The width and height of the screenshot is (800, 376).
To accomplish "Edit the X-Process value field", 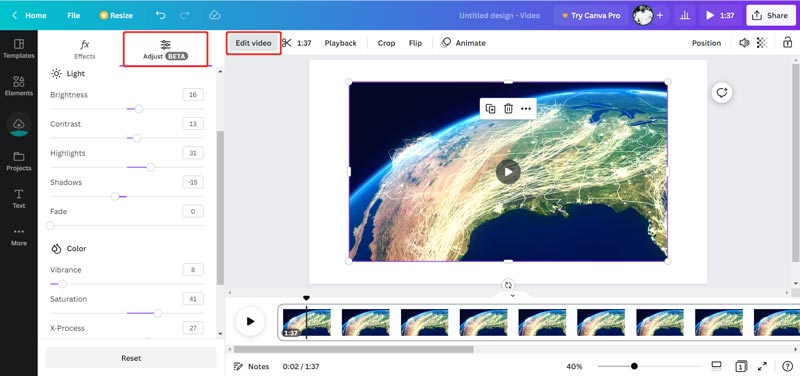I will [x=193, y=328].
